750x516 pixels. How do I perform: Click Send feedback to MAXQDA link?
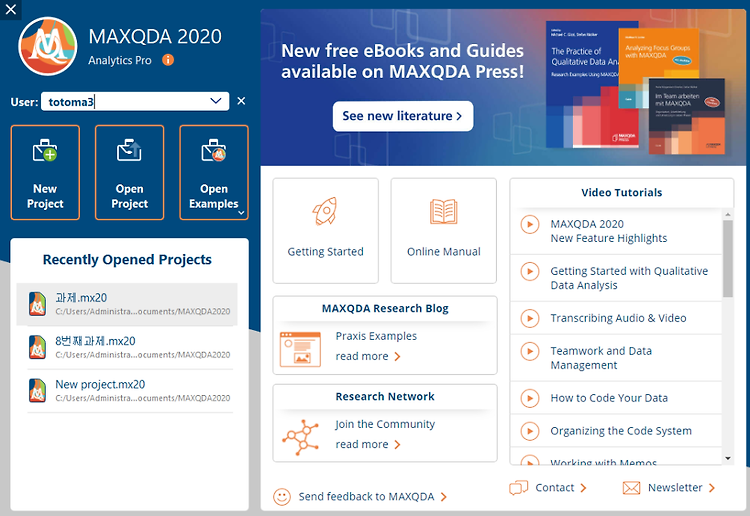366,497
